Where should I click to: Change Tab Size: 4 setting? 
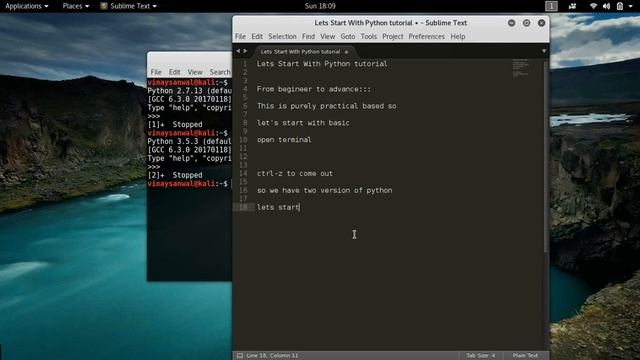coord(481,356)
